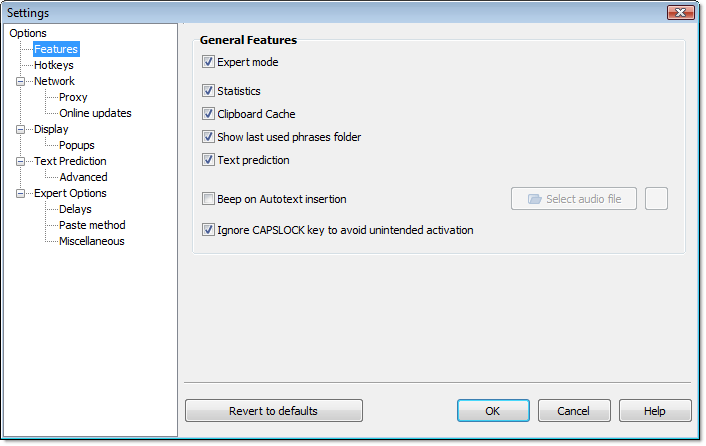Enable Beep on Autotext insertion
Screen dimensions: 706x446
coord(208,198)
